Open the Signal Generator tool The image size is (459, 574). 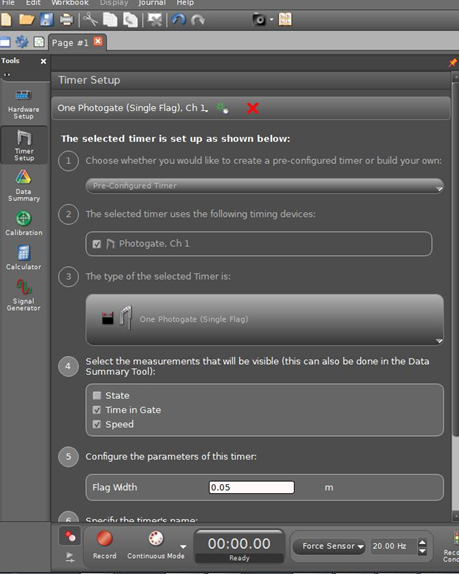[x=23, y=295]
